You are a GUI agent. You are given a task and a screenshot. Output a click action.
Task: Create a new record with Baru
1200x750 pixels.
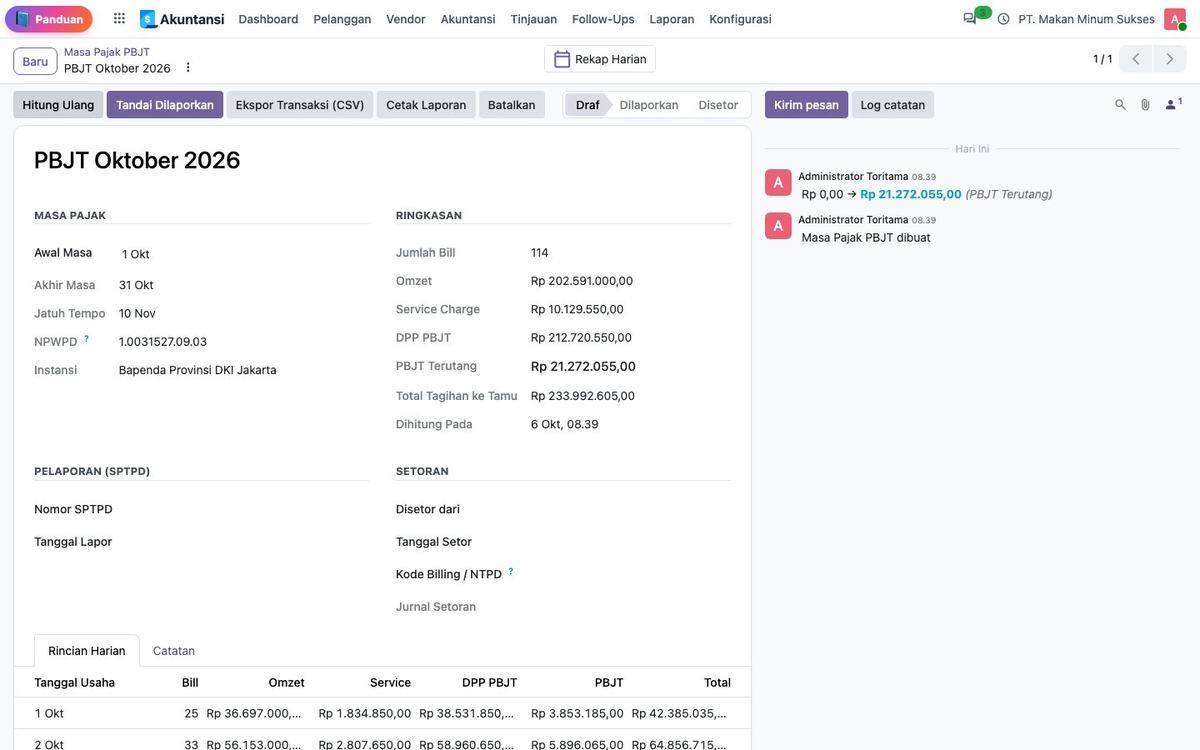pos(35,61)
